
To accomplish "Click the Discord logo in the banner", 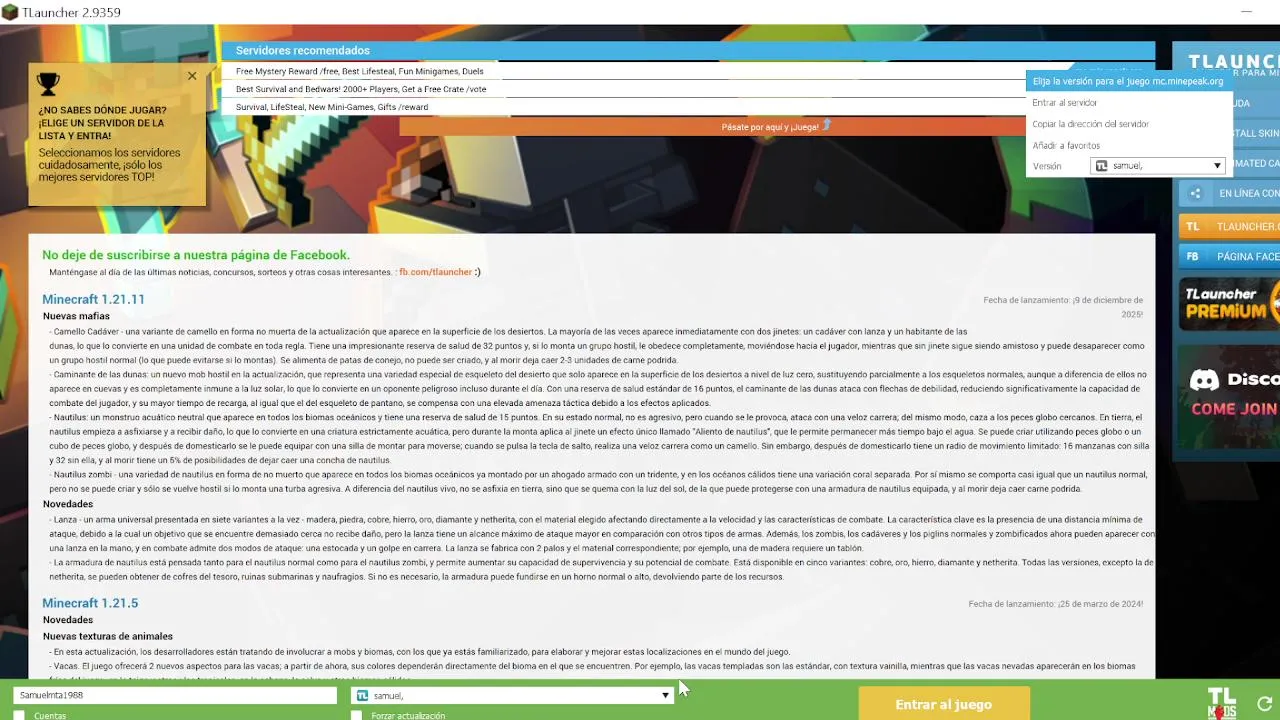I will click(1205, 380).
